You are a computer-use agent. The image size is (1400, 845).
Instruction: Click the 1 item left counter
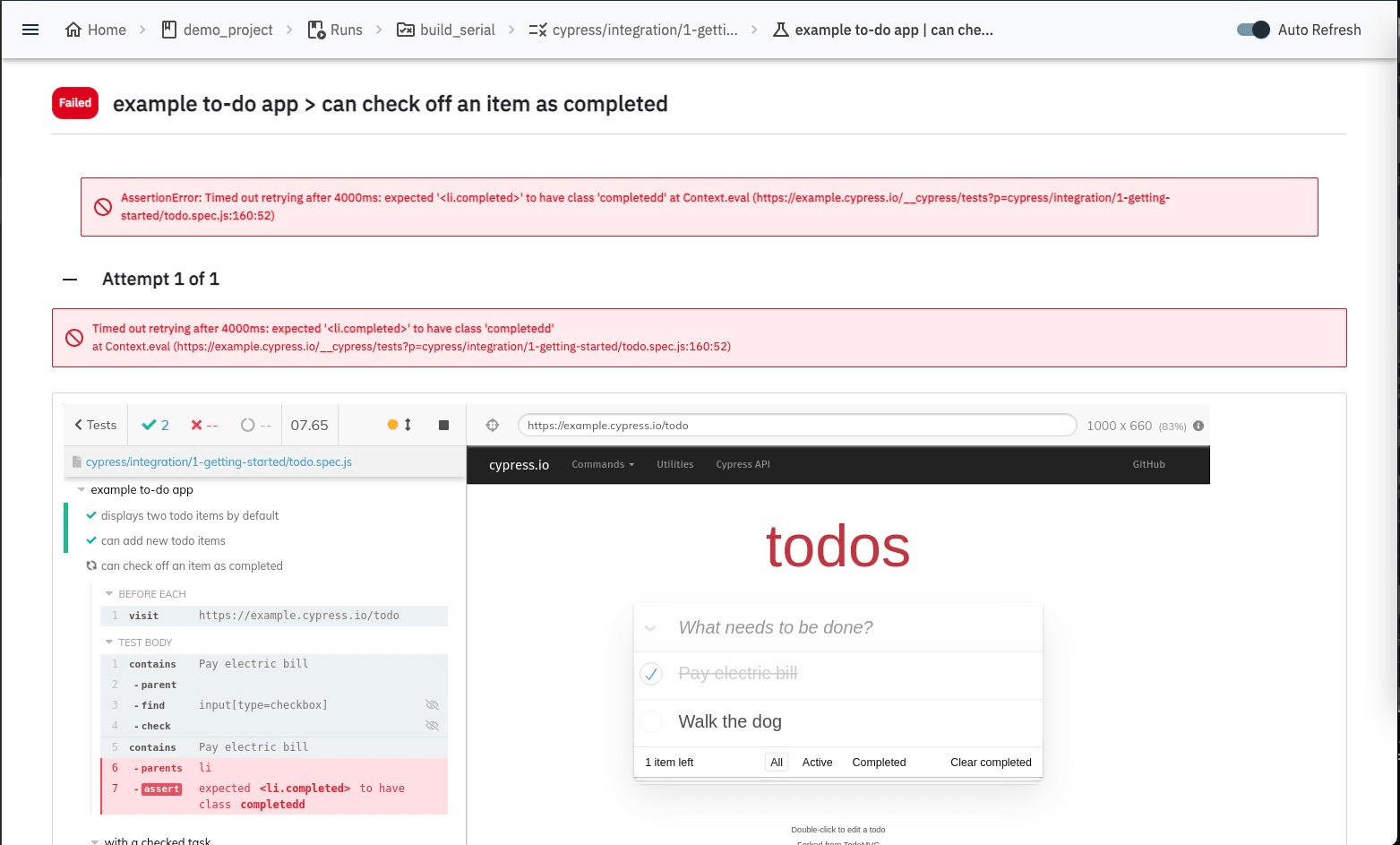(x=669, y=763)
